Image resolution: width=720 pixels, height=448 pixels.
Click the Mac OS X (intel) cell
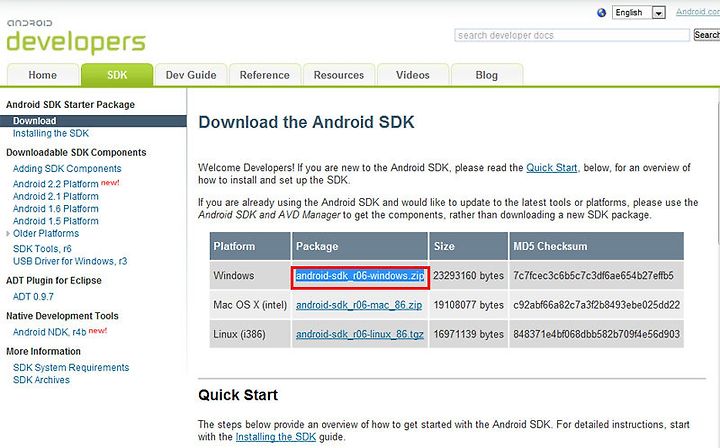click(250, 305)
